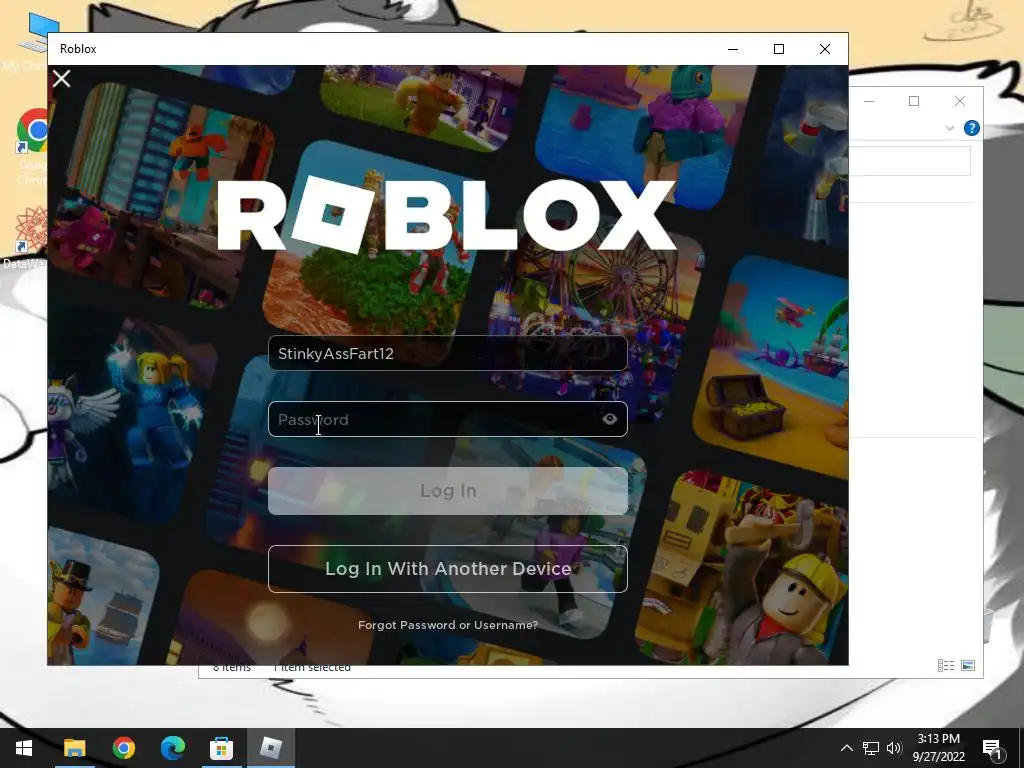Select the Roblox taskbar icon
The width and height of the screenshot is (1024, 768).
pos(271,748)
